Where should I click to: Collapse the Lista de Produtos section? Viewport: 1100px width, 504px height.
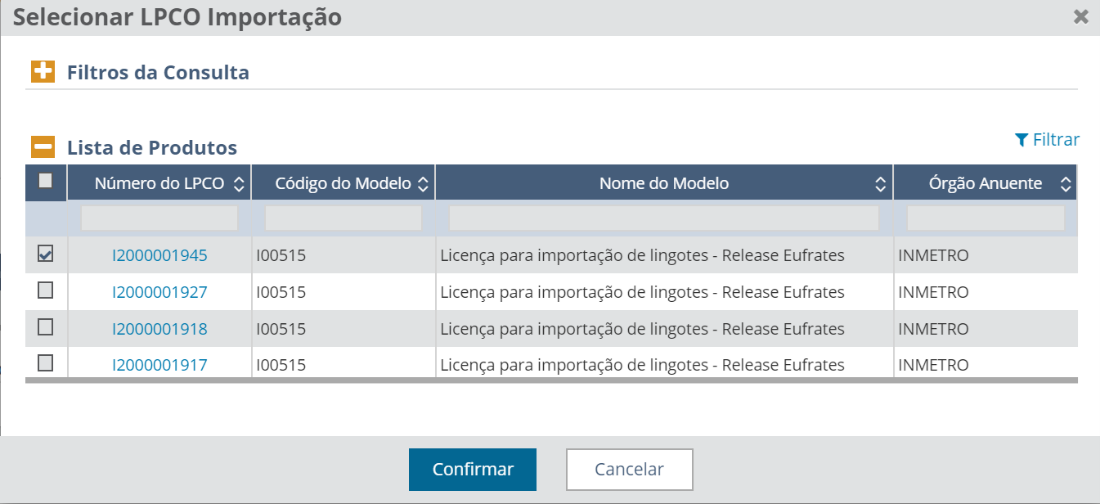click(42, 147)
